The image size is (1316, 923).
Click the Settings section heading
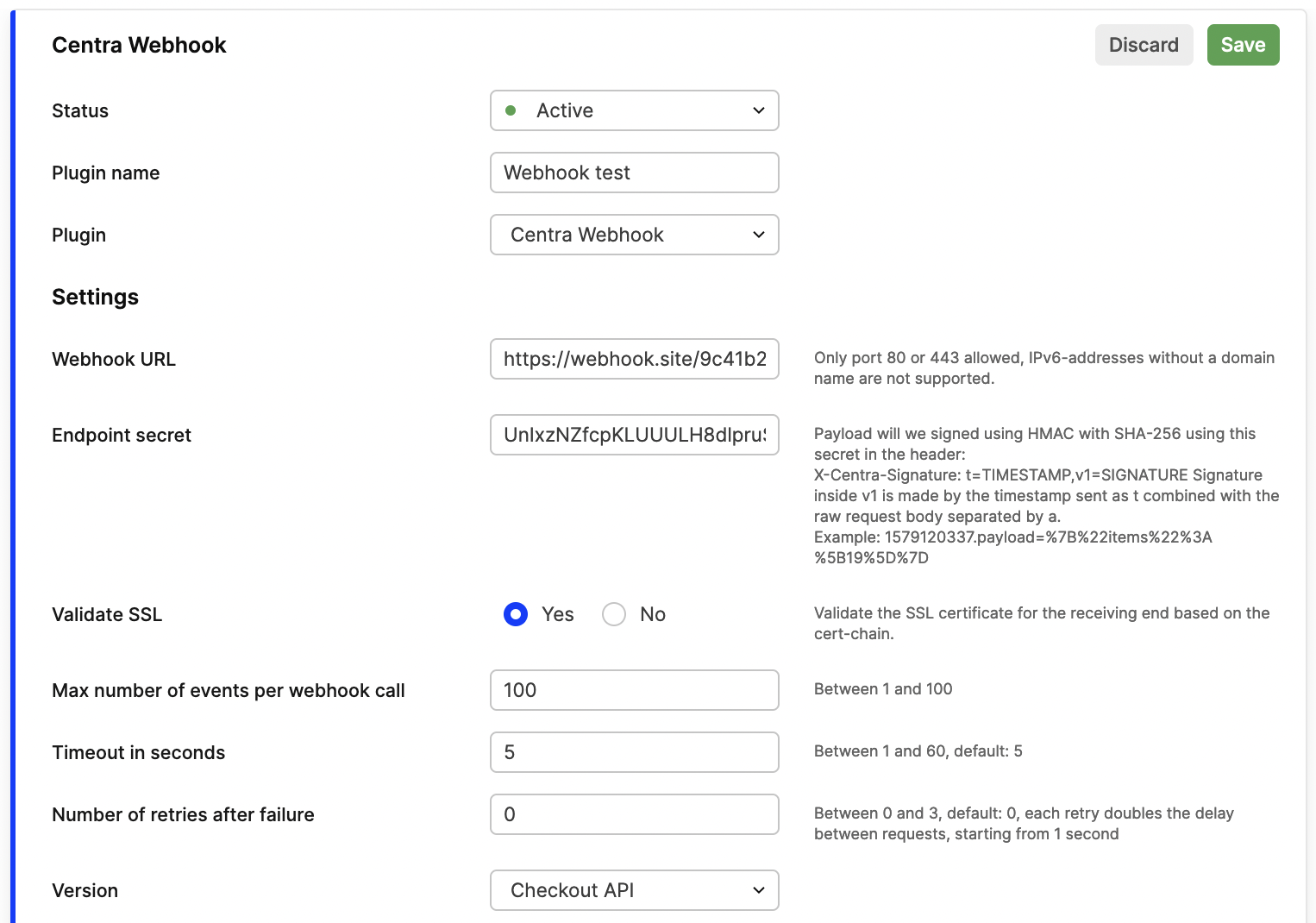95,297
